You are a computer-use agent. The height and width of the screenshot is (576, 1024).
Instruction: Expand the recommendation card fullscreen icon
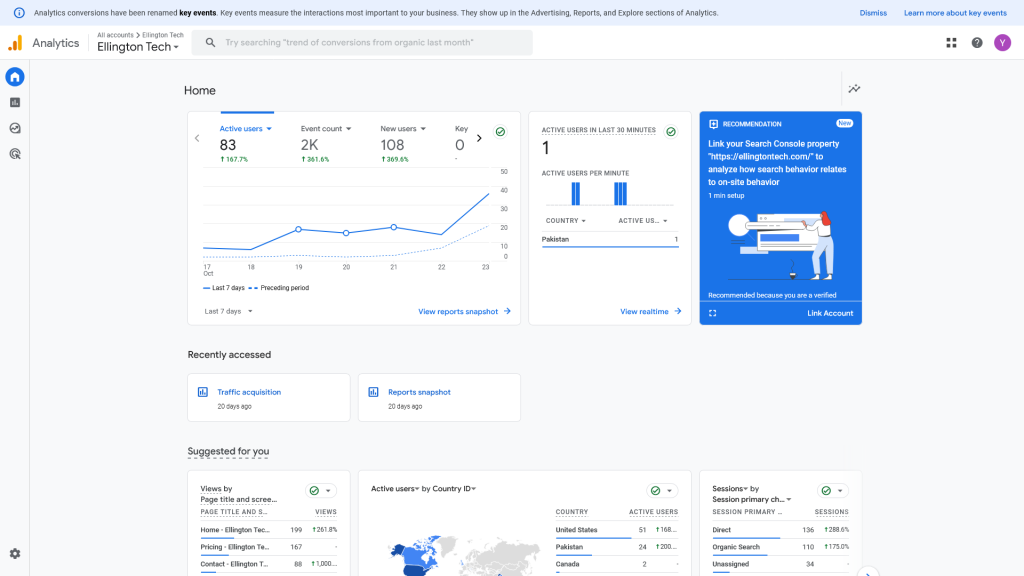click(x=712, y=313)
